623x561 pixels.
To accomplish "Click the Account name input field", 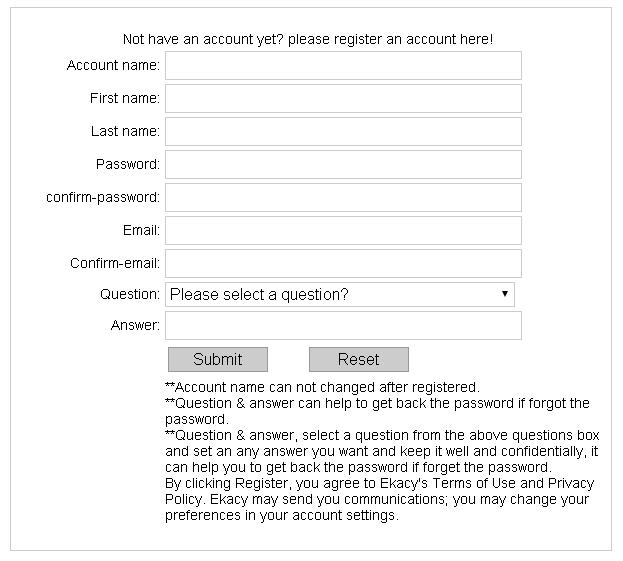I will [343, 66].
